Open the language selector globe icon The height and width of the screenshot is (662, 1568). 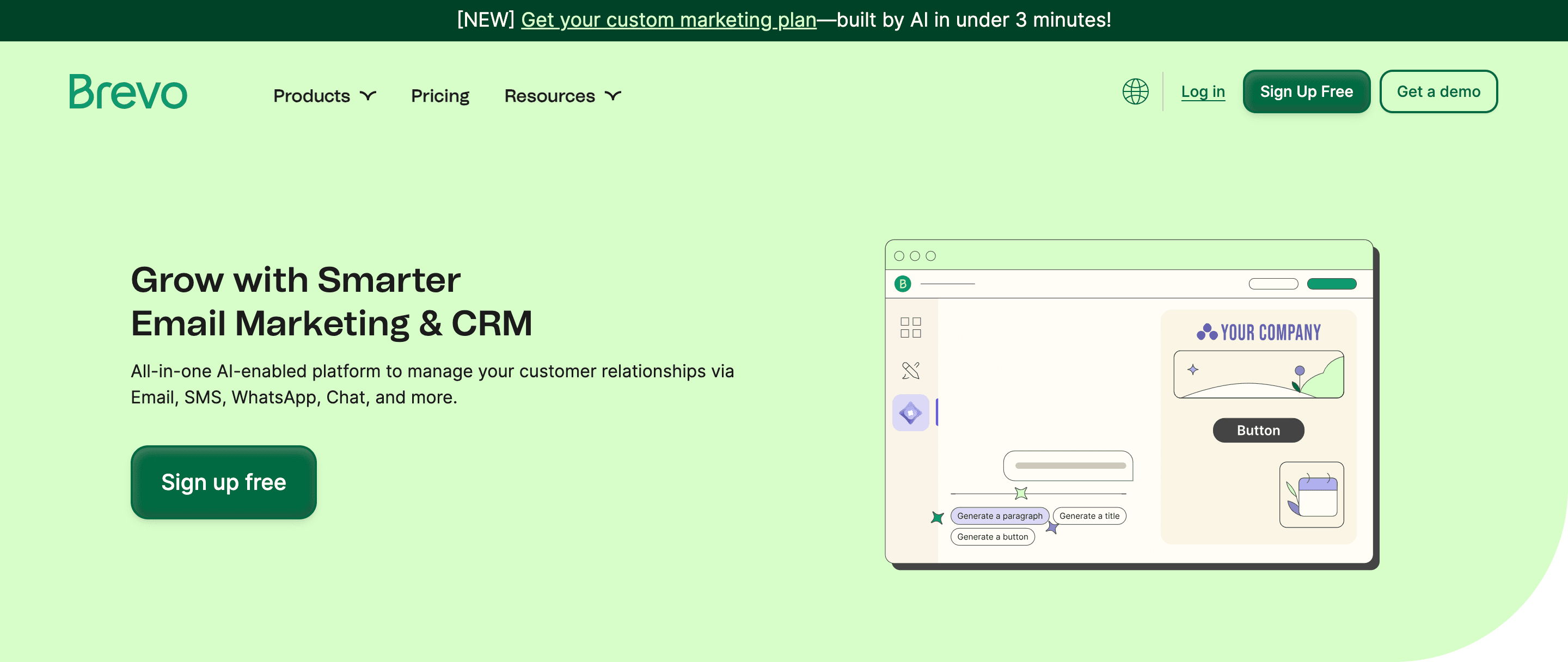point(1135,92)
